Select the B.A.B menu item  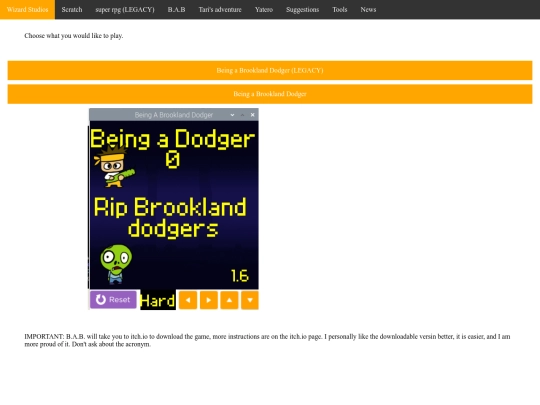(176, 10)
